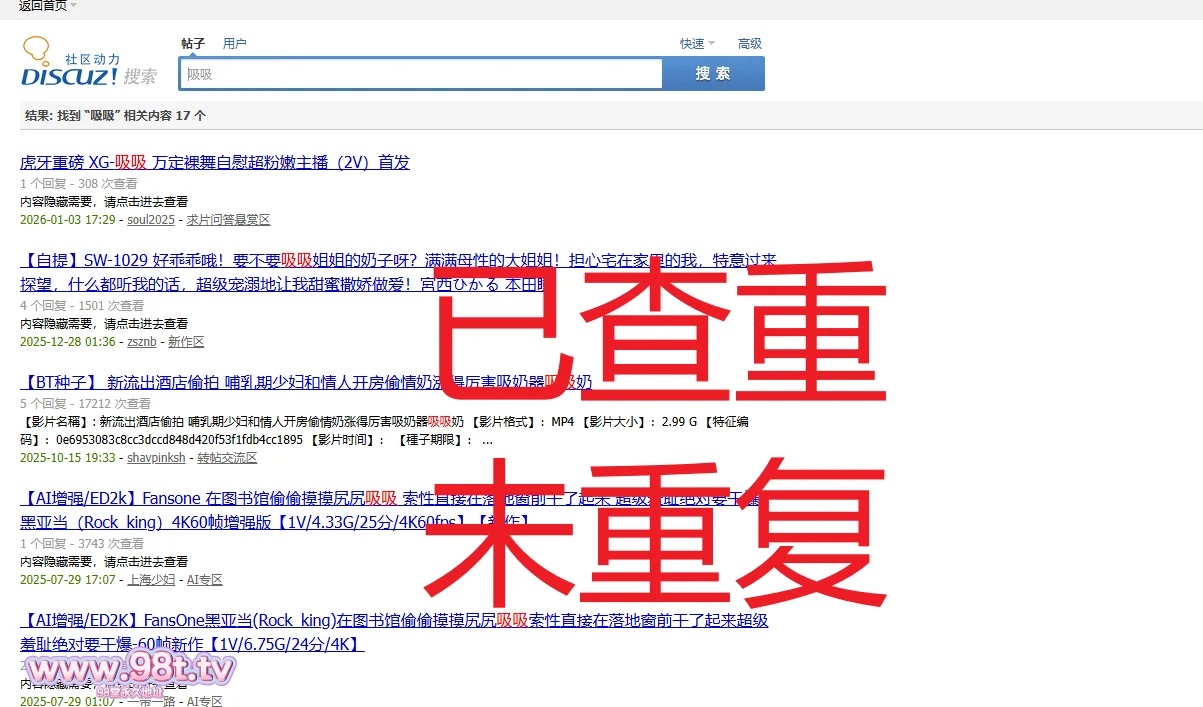Image resolution: width=1203 pixels, height=707 pixels.
Task: View author profile zsznb
Action: pos(142,342)
